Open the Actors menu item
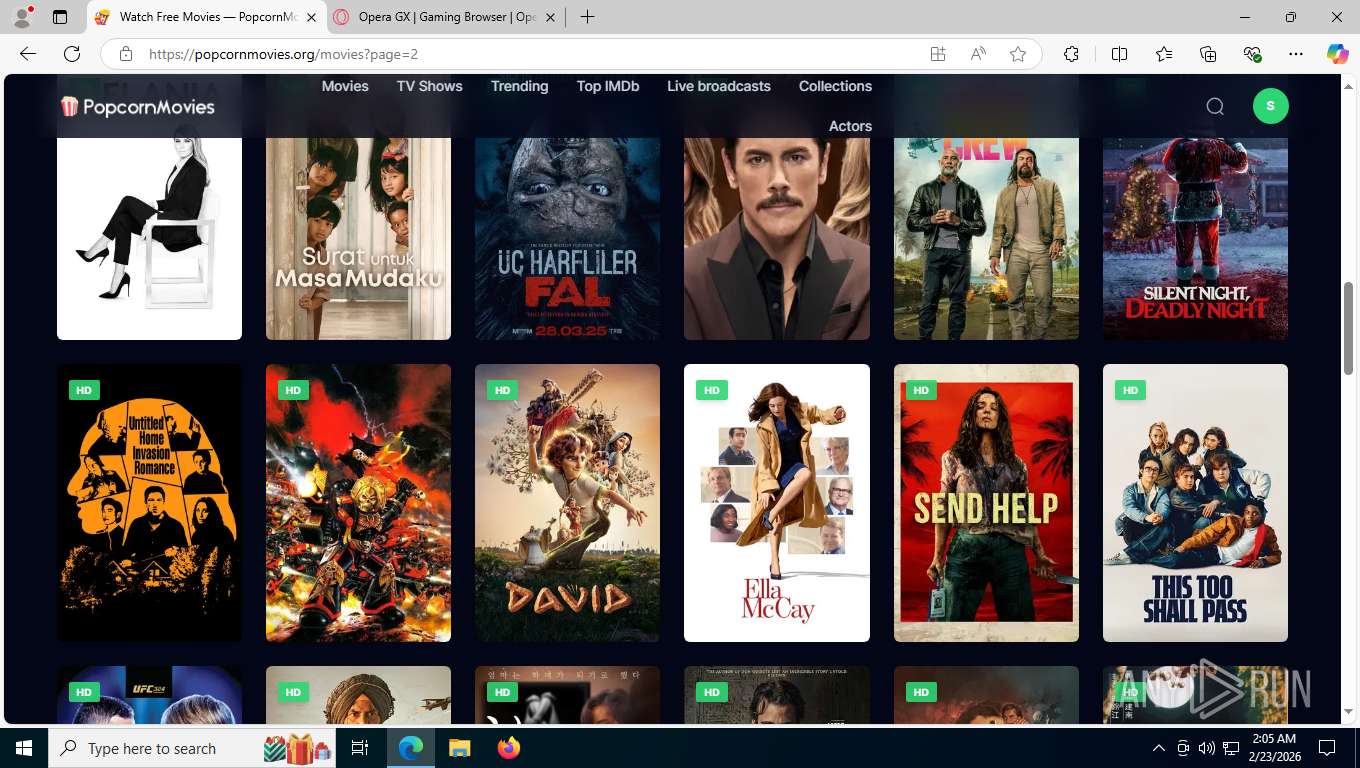Viewport: 1360px width, 768px height. click(850, 126)
